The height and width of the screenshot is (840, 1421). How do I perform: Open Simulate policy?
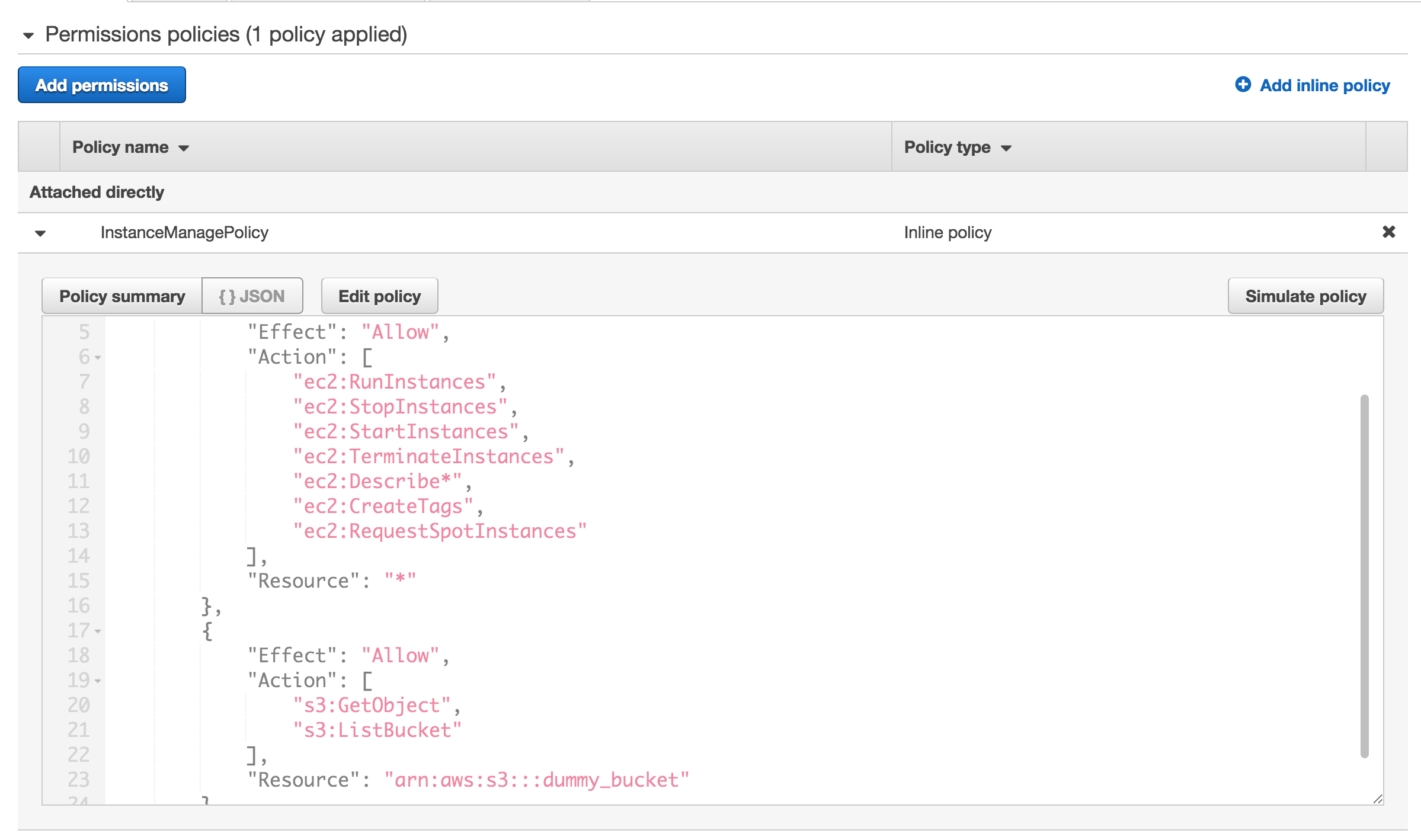click(x=1305, y=296)
